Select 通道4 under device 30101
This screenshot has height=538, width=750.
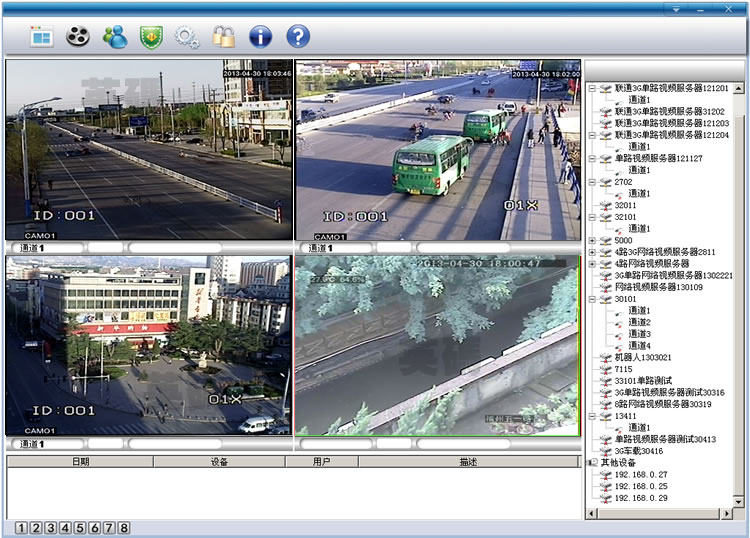(x=639, y=346)
